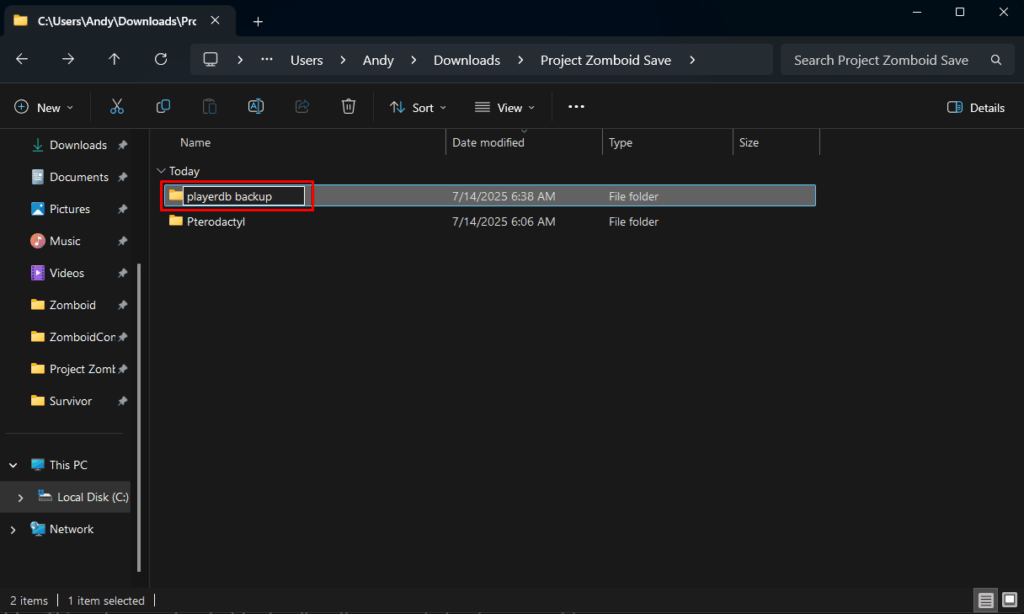The height and width of the screenshot is (614, 1024).
Task: Open the See more toolbar options
Action: pyautogui.click(x=576, y=106)
